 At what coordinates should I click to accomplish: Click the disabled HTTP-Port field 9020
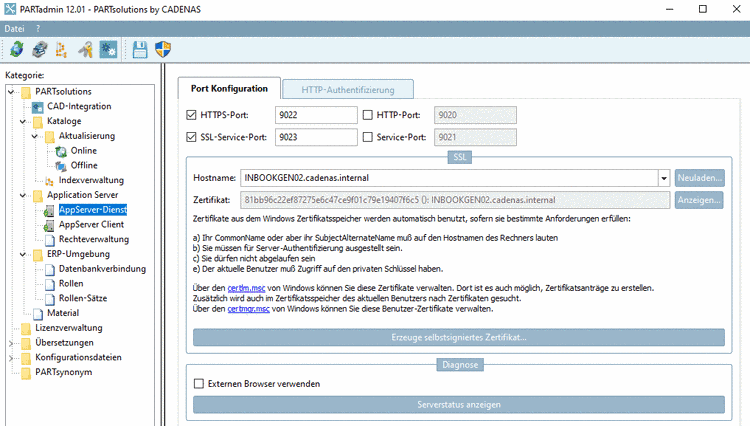click(x=475, y=115)
